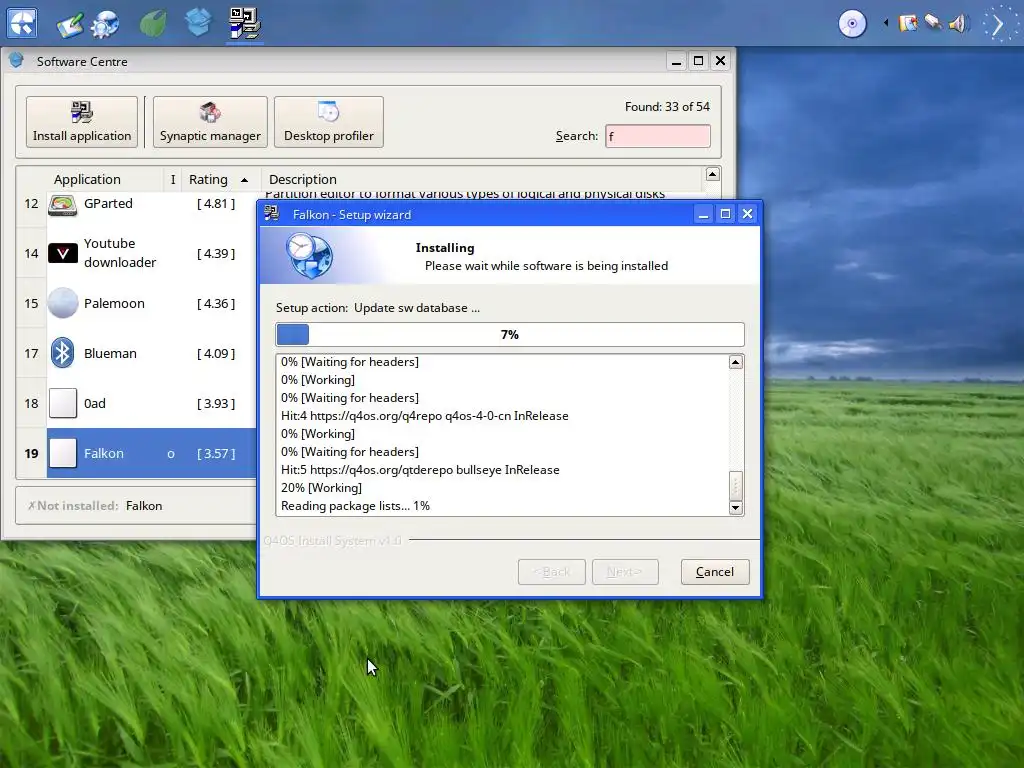The height and width of the screenshot is (768, 1024).
Task: Click the 'Found: 33 of 54' label
Action: click(x=667, y=106)
